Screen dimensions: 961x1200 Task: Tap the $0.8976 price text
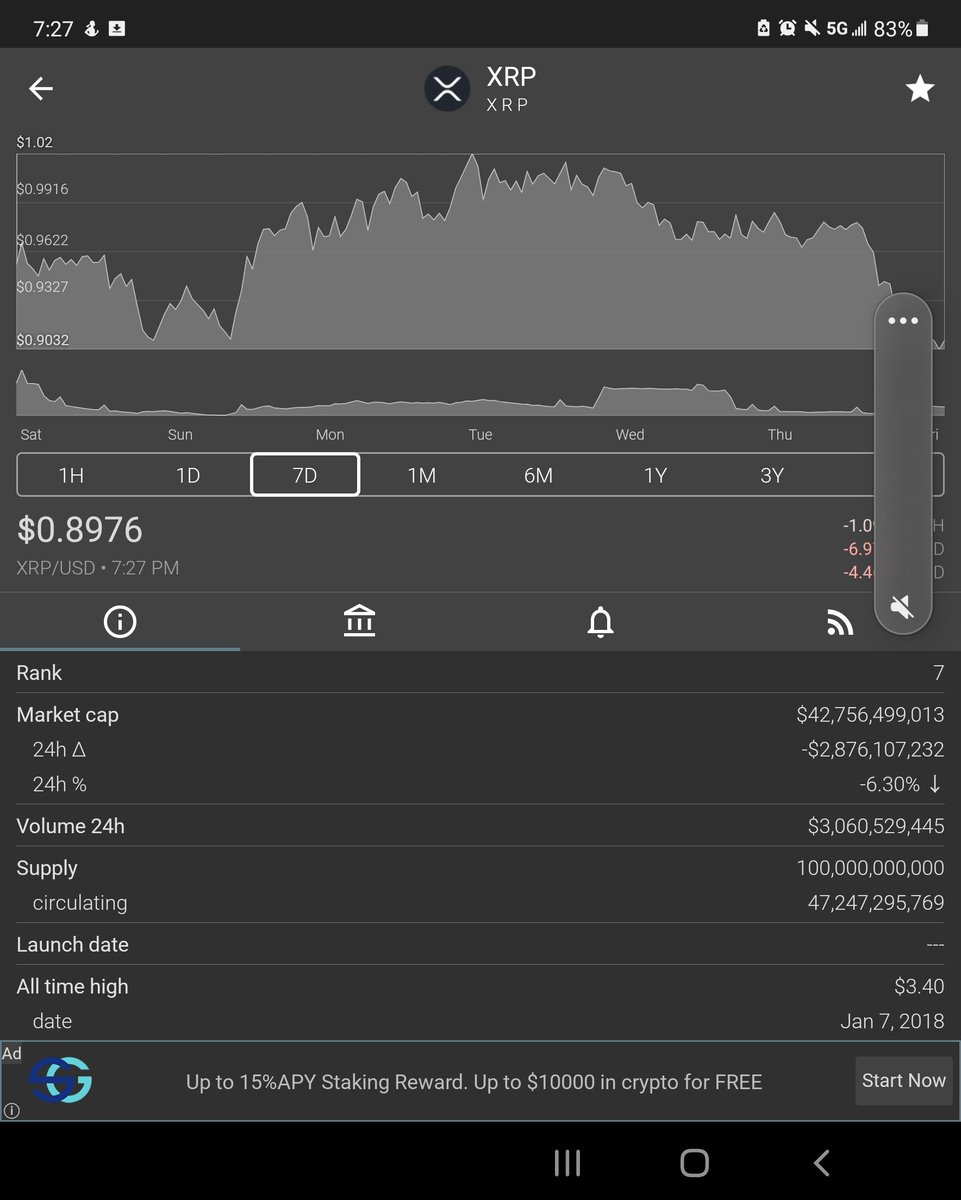(80, 530)
